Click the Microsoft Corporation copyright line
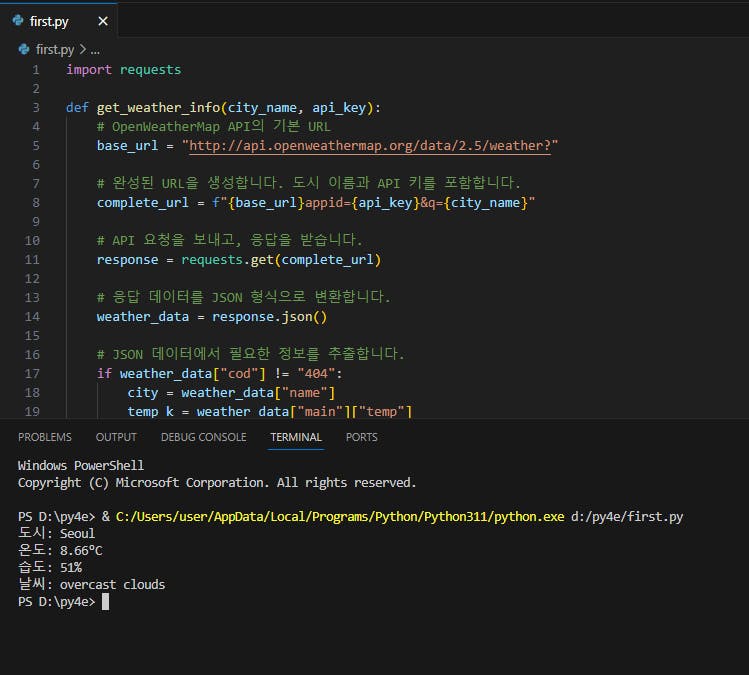The image size is (749, 675). click(x=217, y=482)
